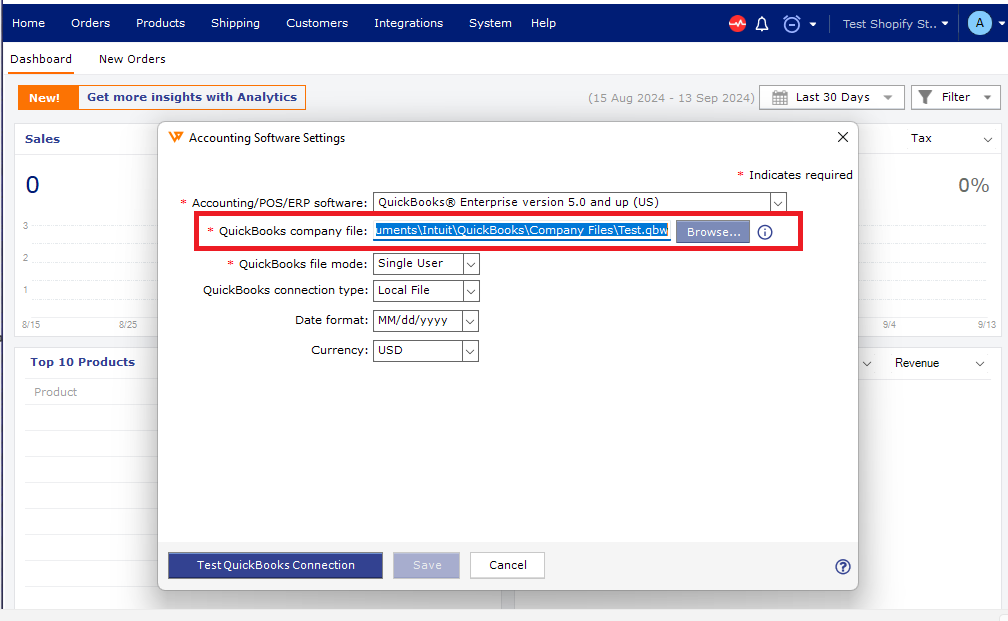Open the Home menu
This screenshot has height=621, width=1008.
pos(28,23)
